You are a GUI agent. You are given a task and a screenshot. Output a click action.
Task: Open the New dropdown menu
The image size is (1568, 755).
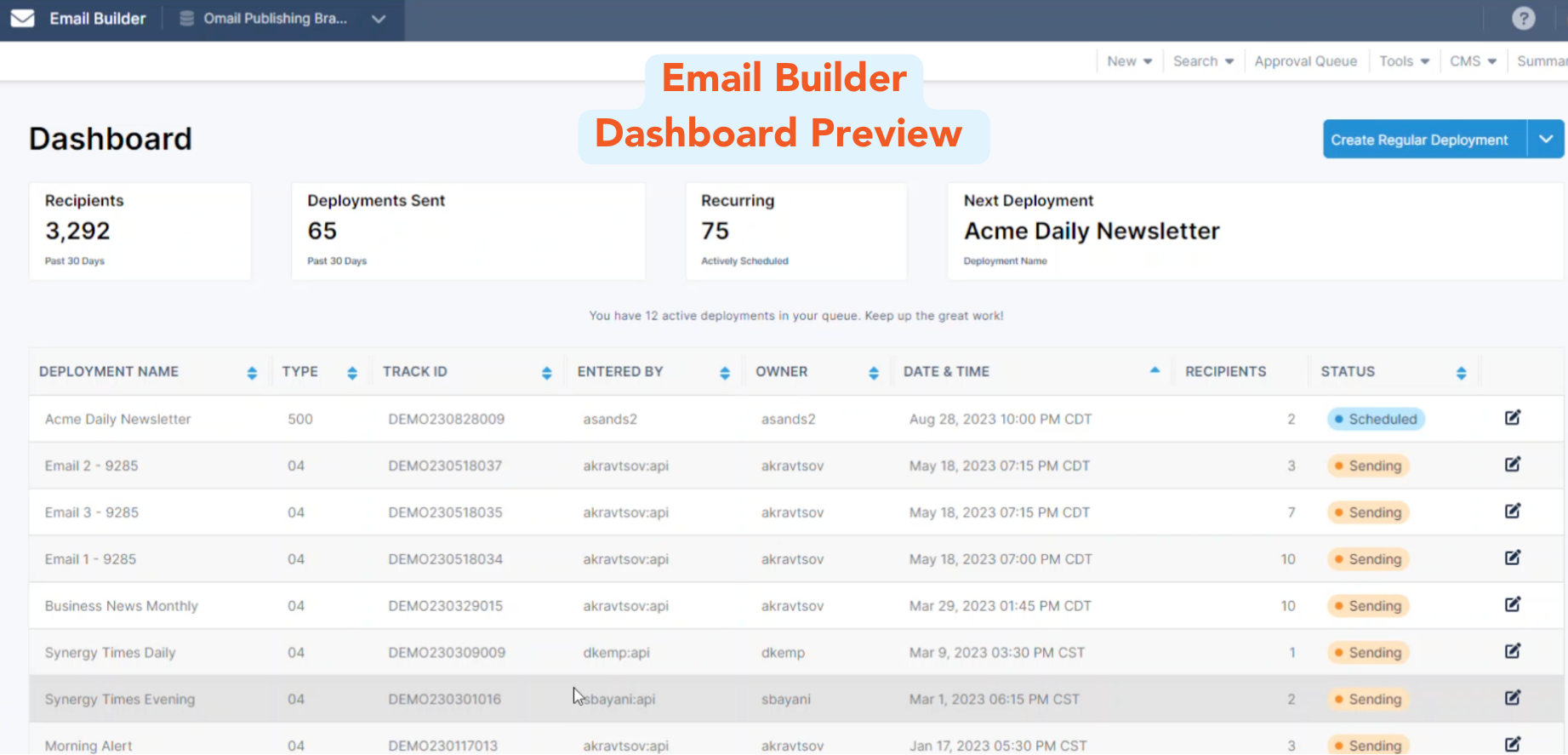coord(1129,61)
